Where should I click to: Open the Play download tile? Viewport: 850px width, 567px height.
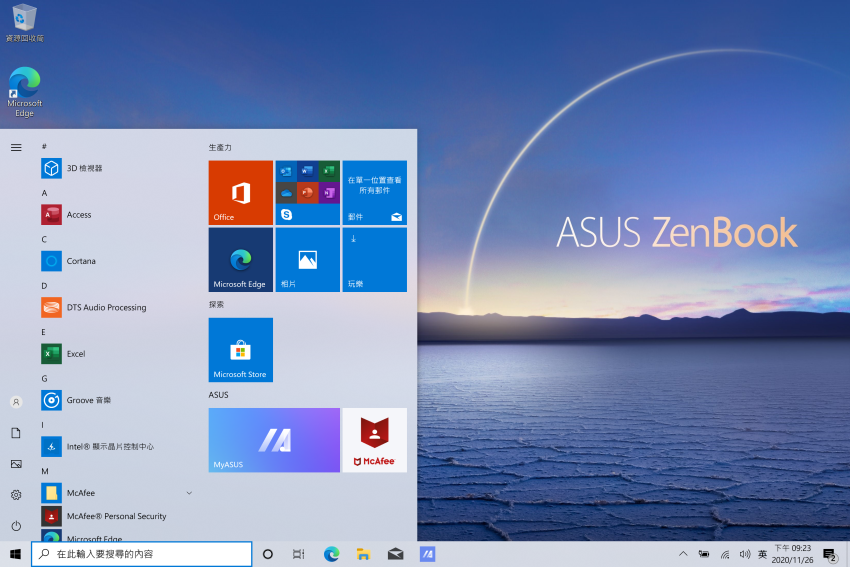(x=375, y=260)
